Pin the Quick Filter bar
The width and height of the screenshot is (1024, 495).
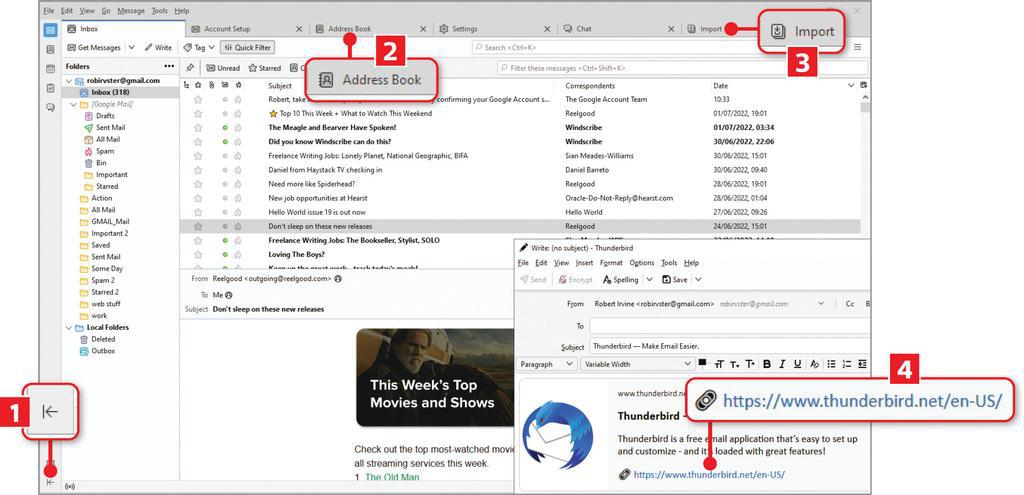click(189, 68)
